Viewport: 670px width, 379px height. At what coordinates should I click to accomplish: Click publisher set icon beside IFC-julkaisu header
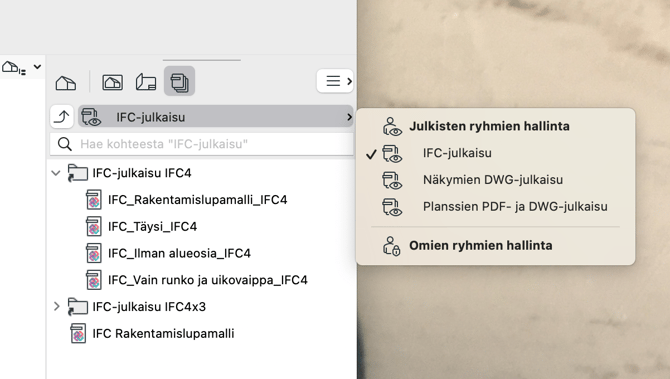coord(91,117)
